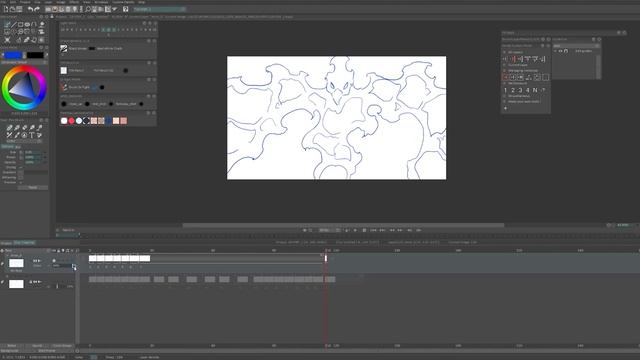This screenshot has height=360, width=640.
Task: Click the third button in the bottom-left button row
Action: [x=62, y=346]
